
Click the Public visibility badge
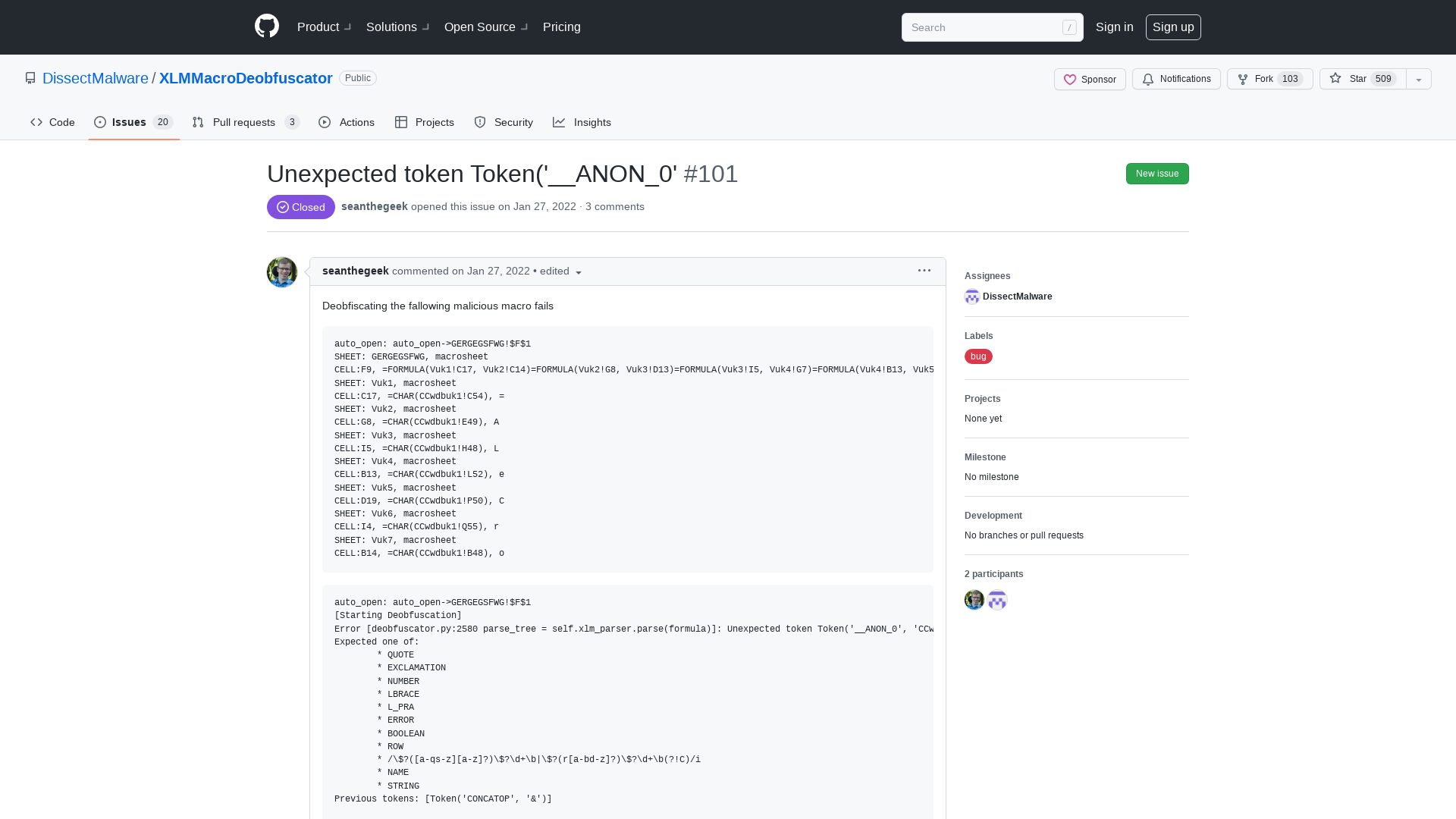(x=358, y=78)
